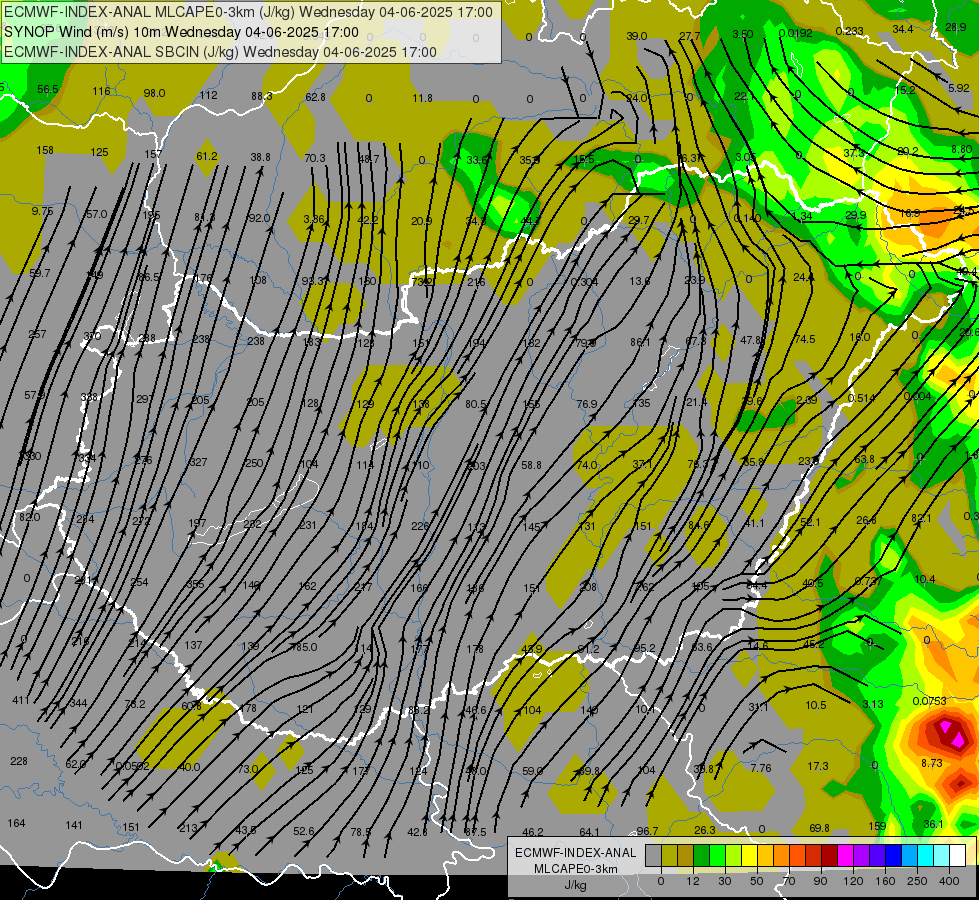
Task: Click the map value 69.8
Action: pyautogui.click(x=819, y=828)
